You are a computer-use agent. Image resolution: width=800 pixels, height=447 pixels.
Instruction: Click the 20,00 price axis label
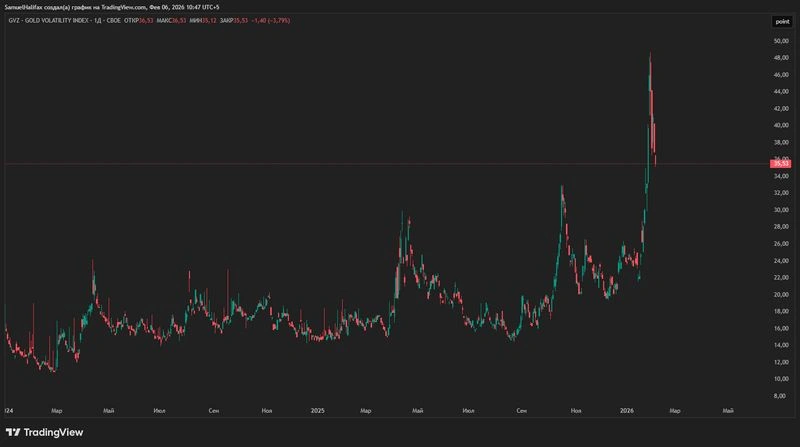[x=781, y=294]
